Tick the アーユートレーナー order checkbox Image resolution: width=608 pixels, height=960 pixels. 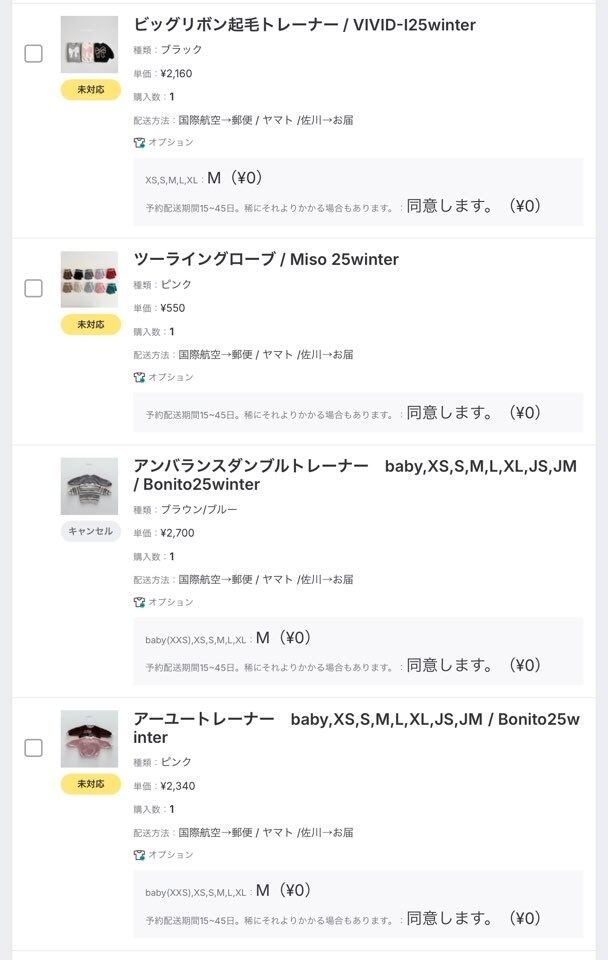coord(33,748)
